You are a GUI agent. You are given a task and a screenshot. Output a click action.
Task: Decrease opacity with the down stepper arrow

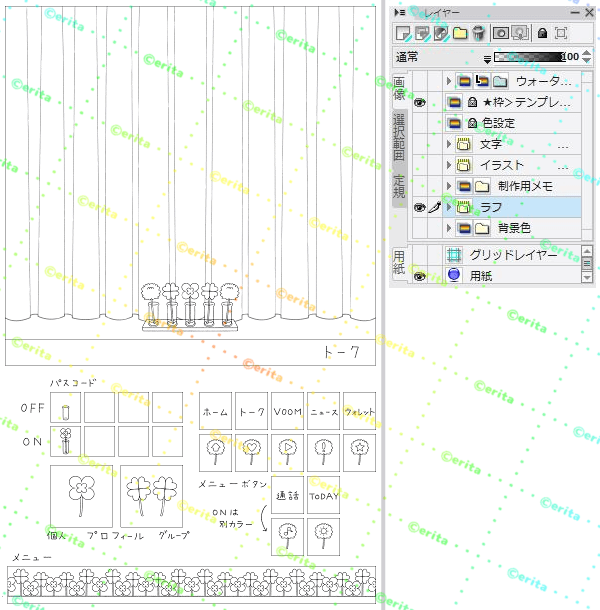click(x=587, y=61)
